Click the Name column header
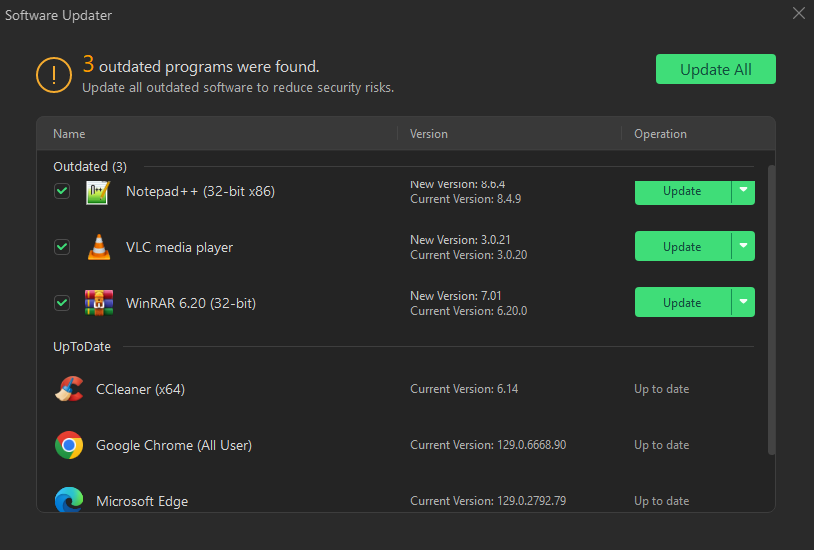Image resolution: width=814 pixels, height=550 pixels. tap(69, 134)
